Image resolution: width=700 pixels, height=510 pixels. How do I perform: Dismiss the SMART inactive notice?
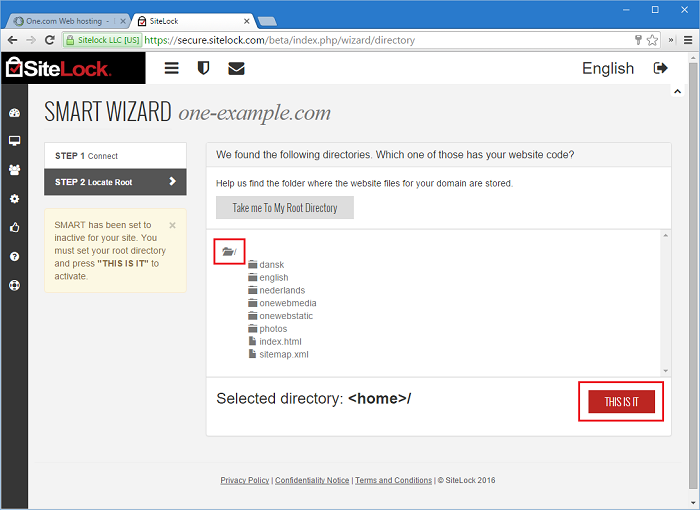pyautogui.click(x=172, y=226)
